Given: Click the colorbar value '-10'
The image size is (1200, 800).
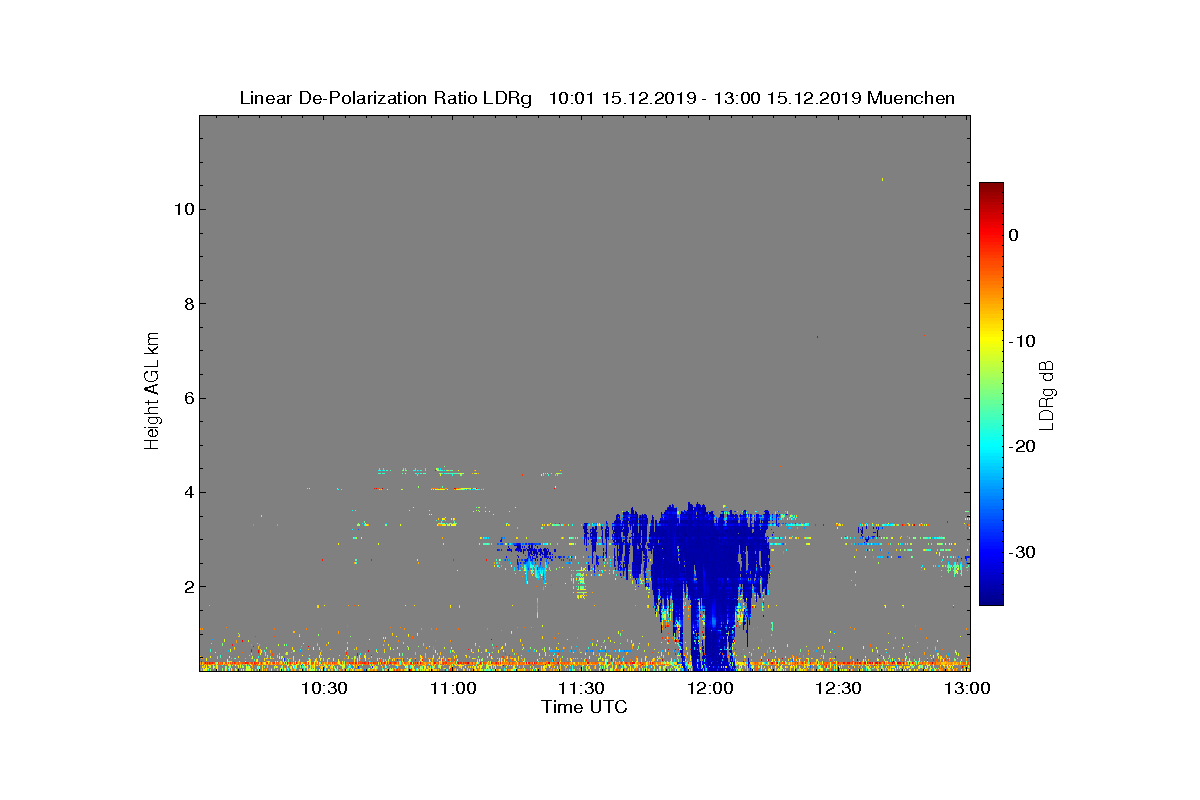Looking at the screenshot, I should [x=1021, y=341].
